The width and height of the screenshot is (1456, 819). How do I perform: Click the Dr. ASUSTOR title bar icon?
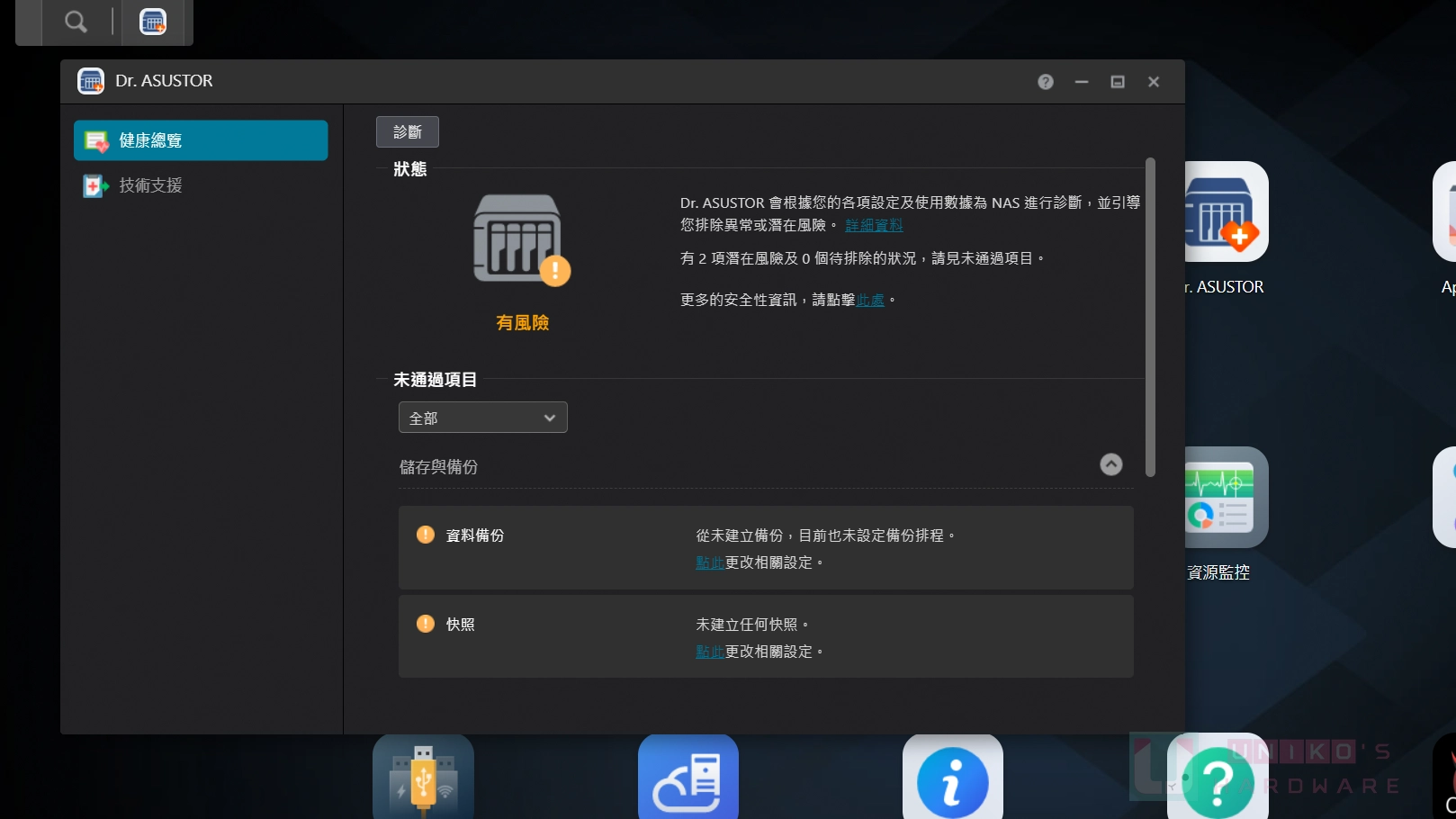pyautogui.click(x=91, y=81)
